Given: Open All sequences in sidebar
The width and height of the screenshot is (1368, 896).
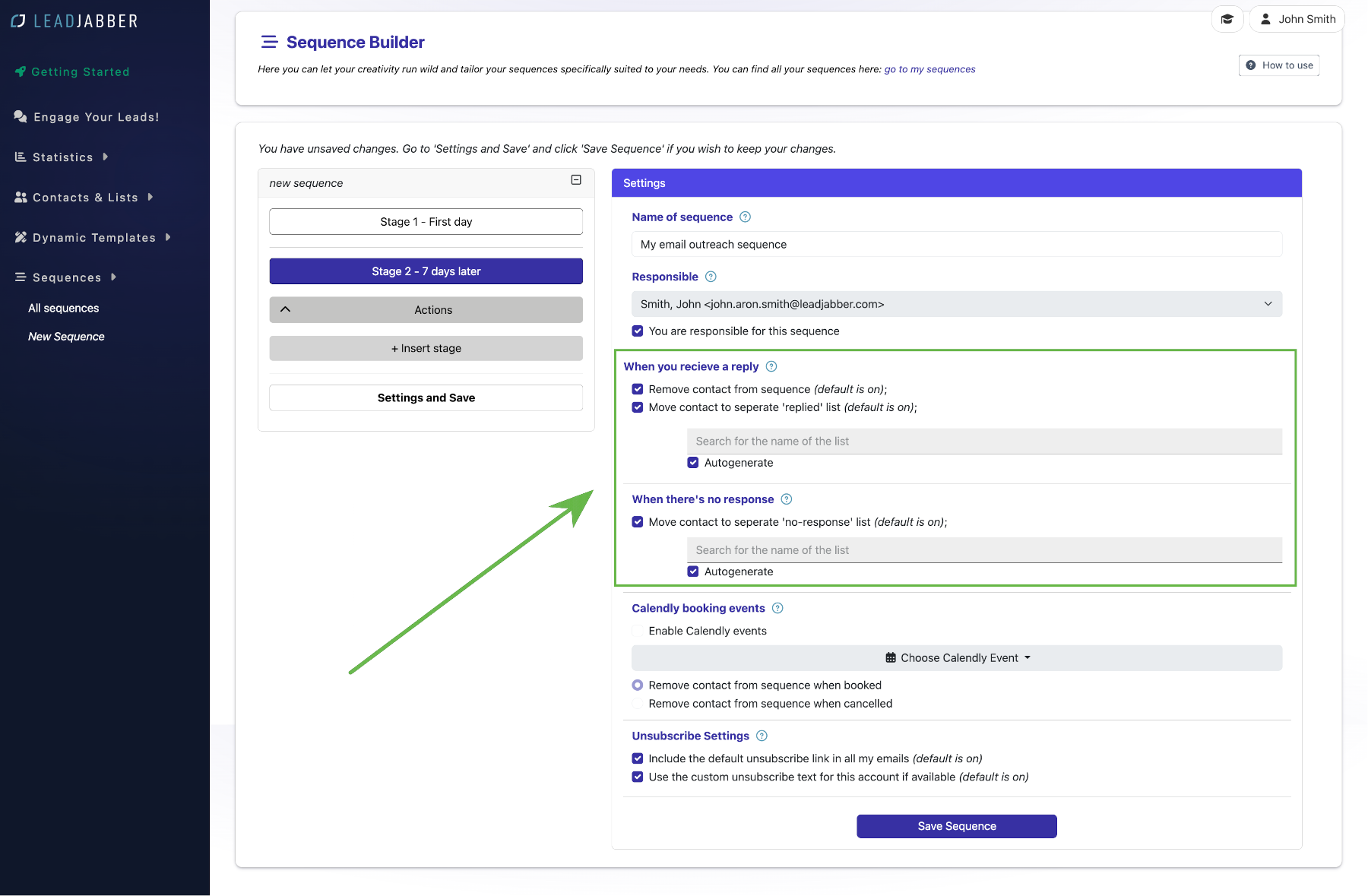Looking at the screenshot, I should (x=64, y=308).
